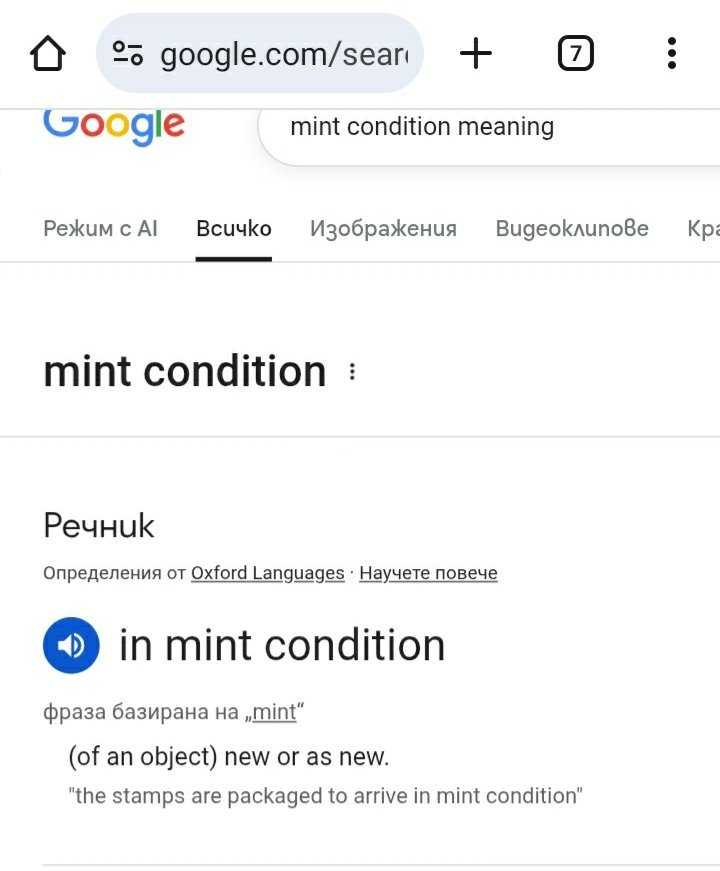Open more options beside "mint condition" heading
Image resolution: width=720 pixels, height=871 pixels.
click(352, 372)
